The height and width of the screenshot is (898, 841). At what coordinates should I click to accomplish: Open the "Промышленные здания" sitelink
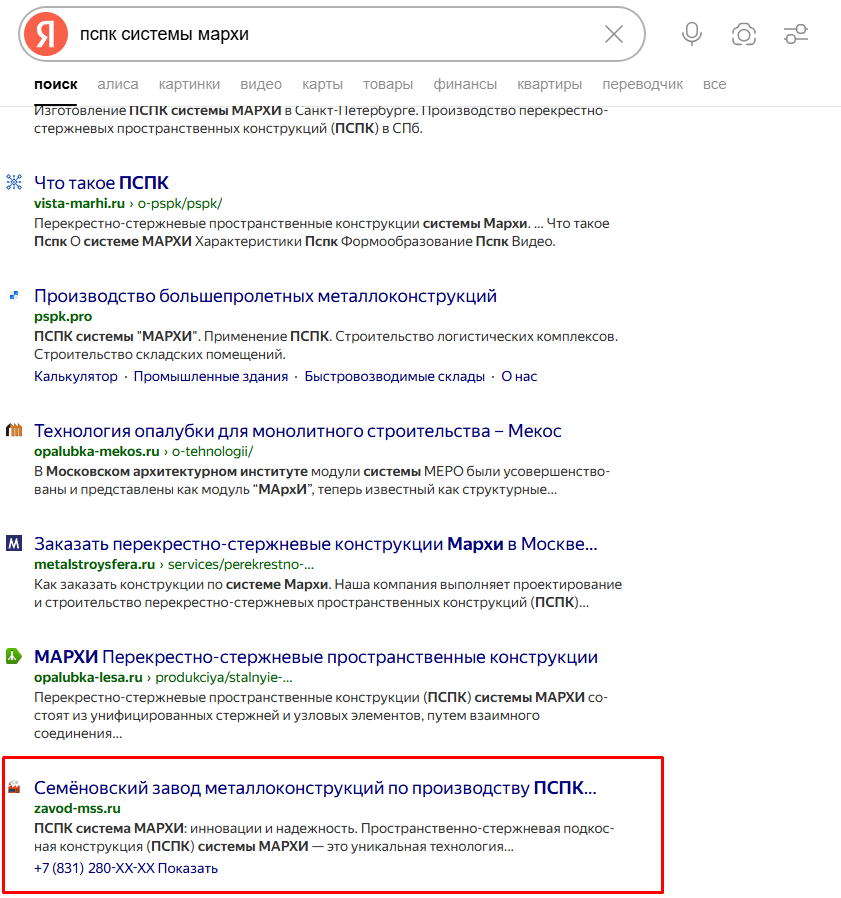click(x=211, y=376)
